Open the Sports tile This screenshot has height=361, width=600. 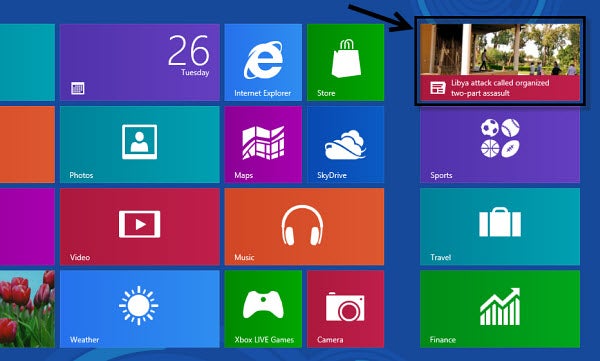pos(500,145)
